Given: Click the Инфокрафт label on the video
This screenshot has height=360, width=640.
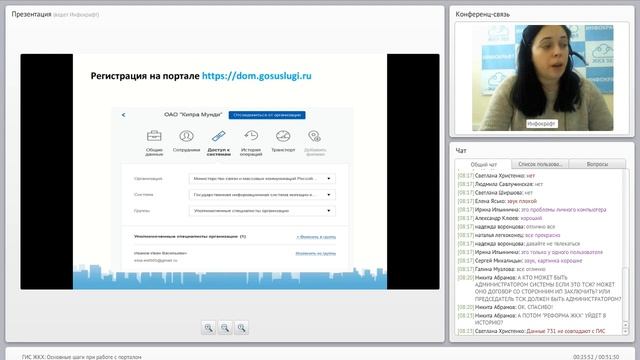Looking at the screenshot, I should click(541, 123).
